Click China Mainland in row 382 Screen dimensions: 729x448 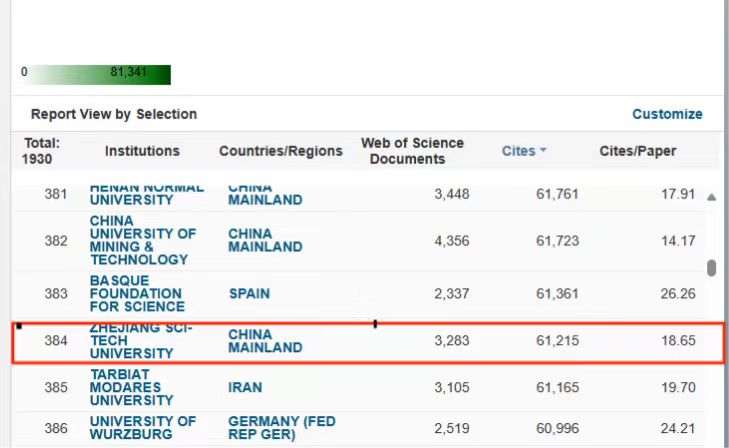(264, 240)
